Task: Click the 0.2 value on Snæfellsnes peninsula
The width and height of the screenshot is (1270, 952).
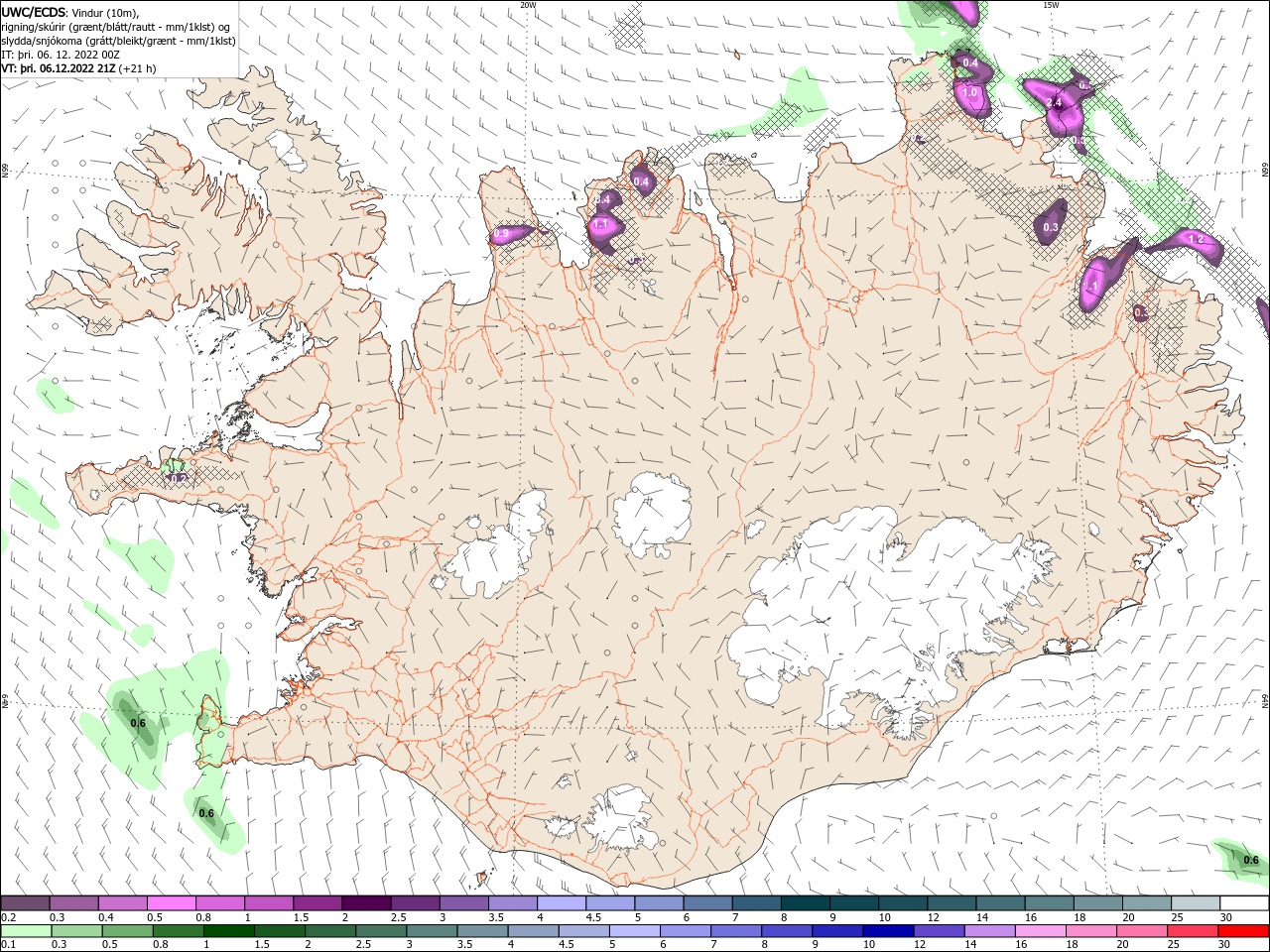Action: tap(179, 478)
